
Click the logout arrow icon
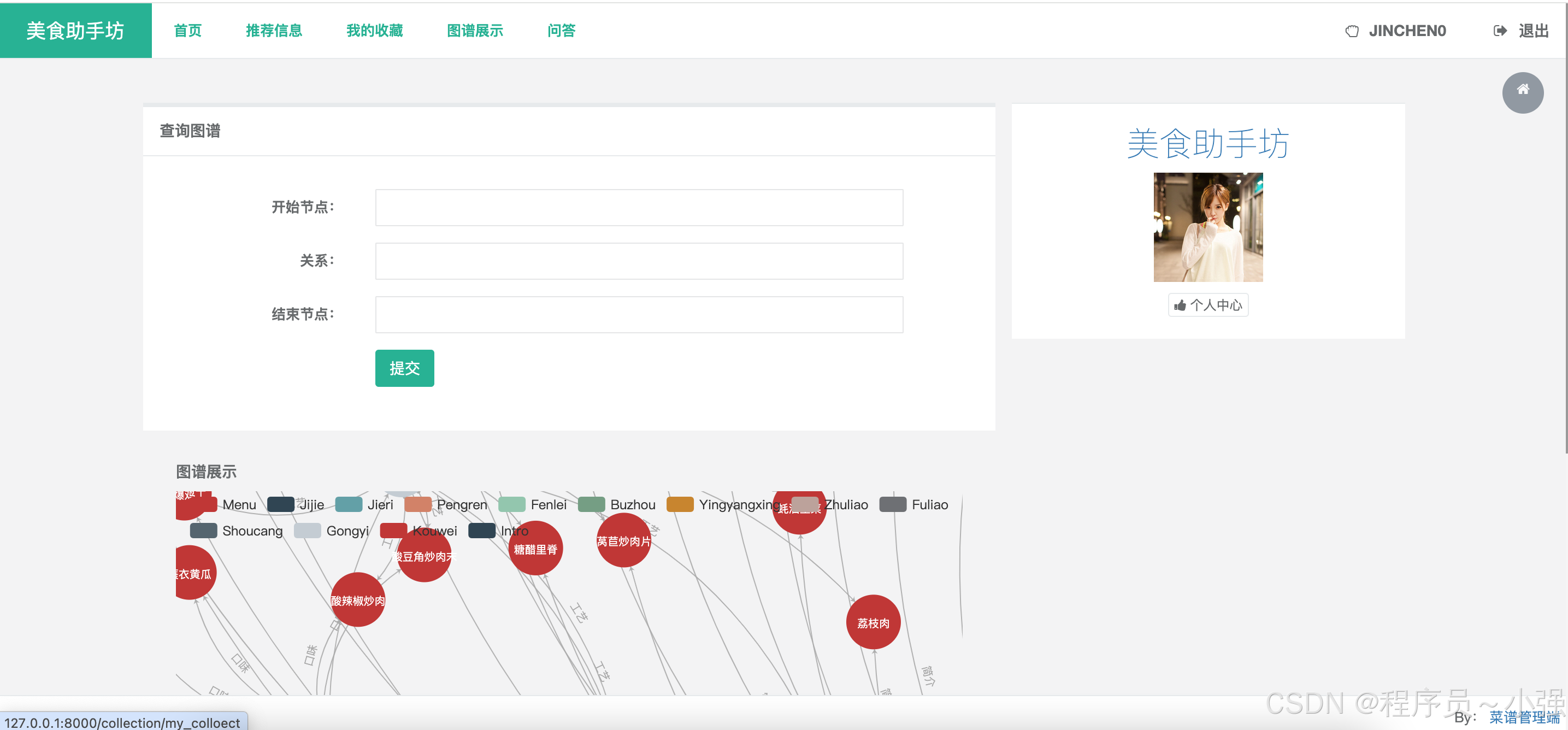[1499, 31]
